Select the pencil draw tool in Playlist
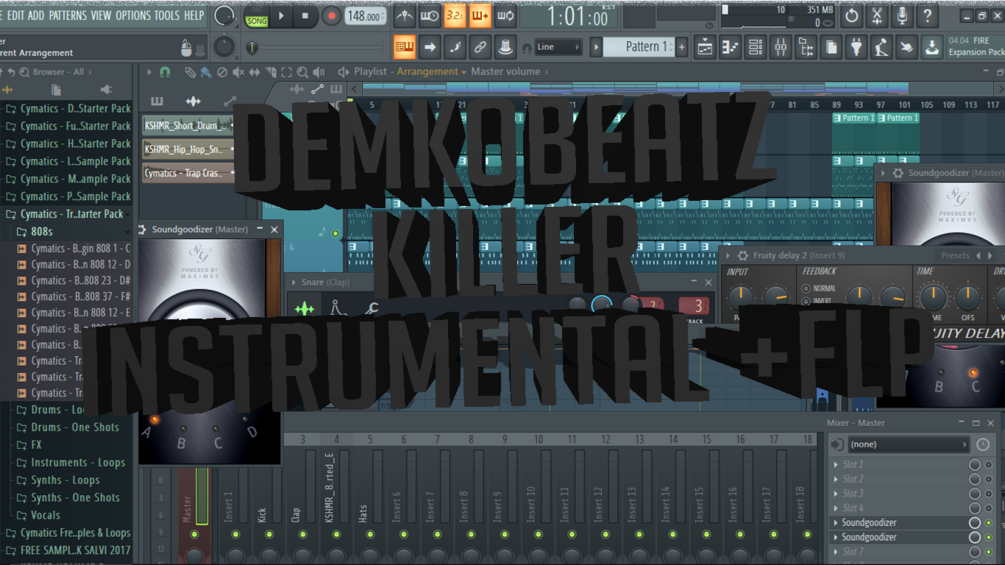1005x565 pixels. tap(190, 72)
